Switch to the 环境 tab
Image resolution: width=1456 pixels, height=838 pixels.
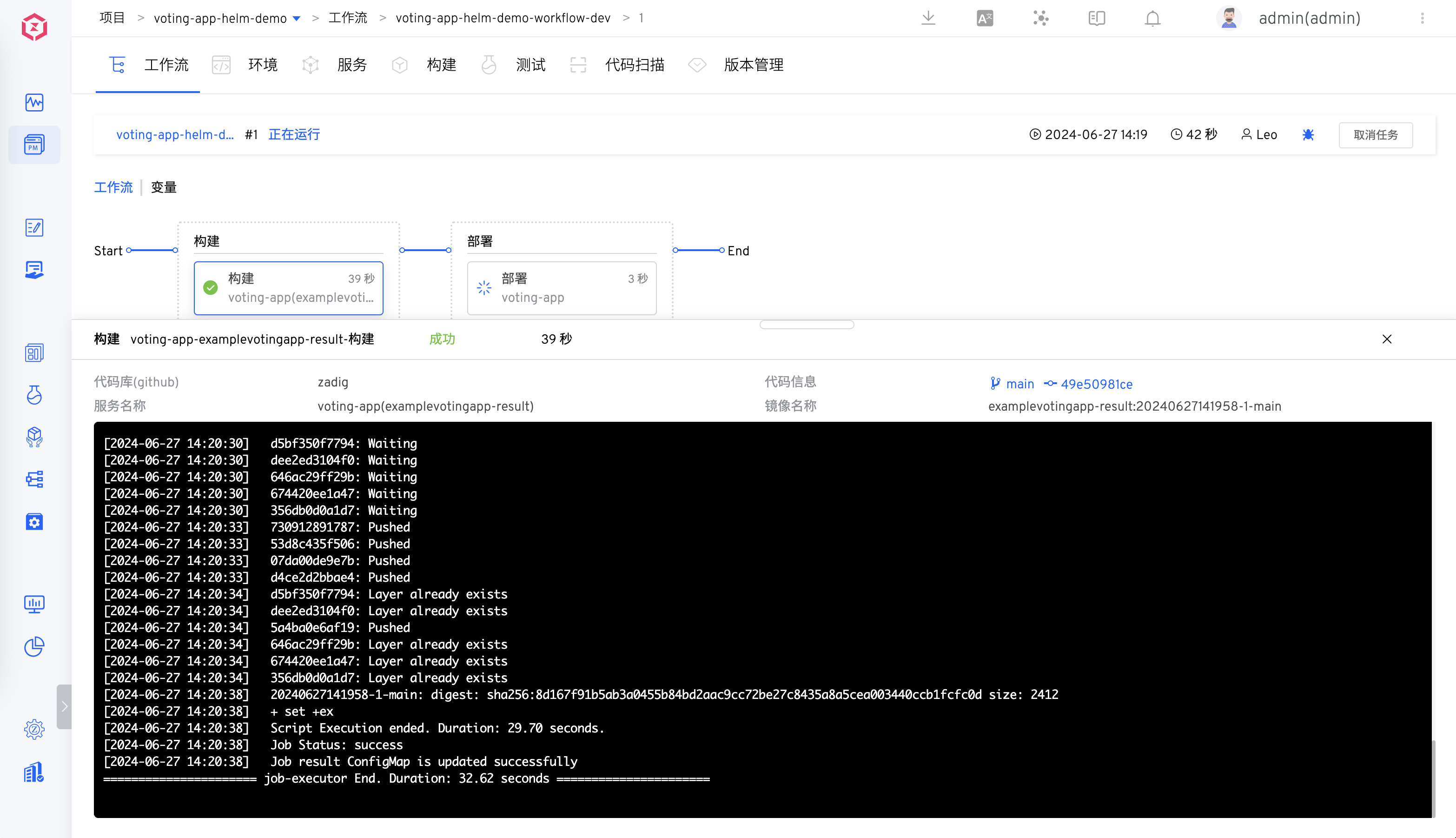262,65
